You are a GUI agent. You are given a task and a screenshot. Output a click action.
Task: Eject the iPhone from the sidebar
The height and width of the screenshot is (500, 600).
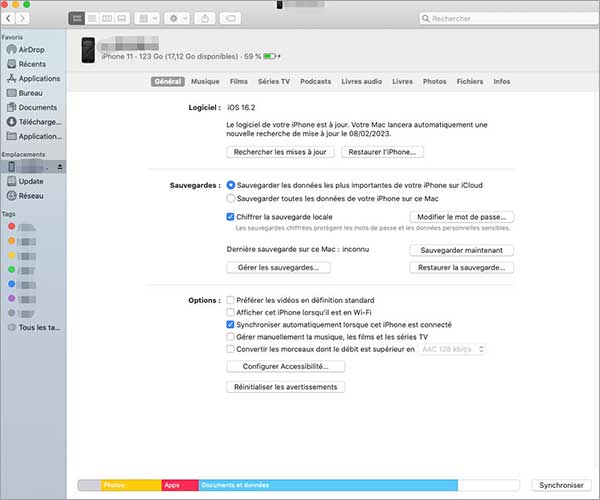[x=60, y=167]
